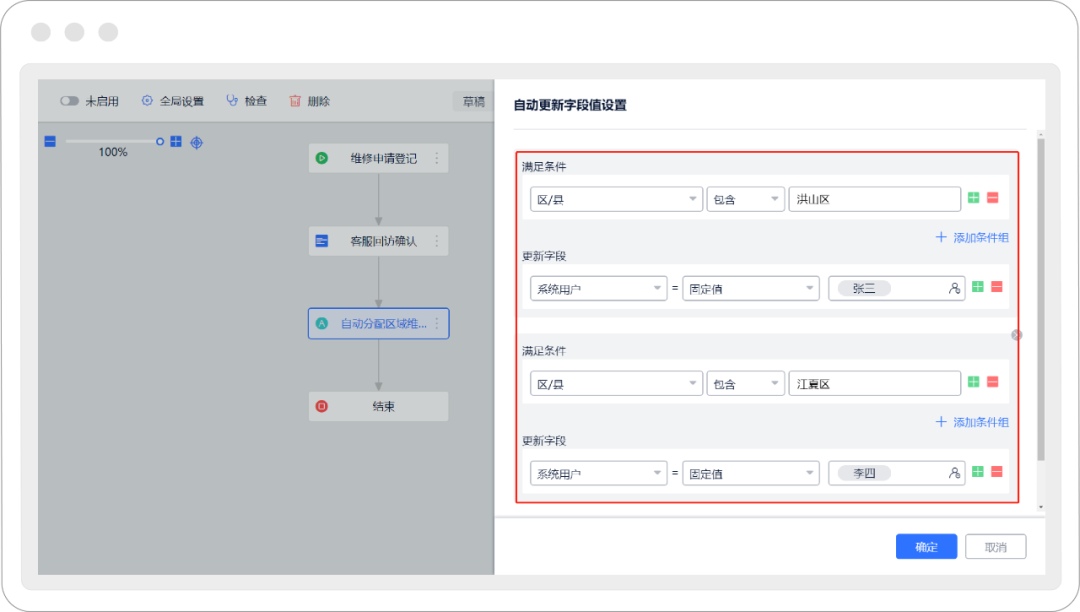1080x612 pixels.
Task: Expand the first 区/县 field dropdown
Action: click(x=615, y=200)
